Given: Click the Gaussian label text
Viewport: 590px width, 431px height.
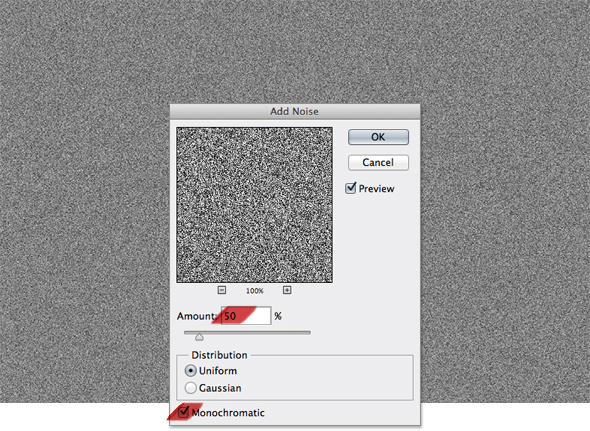Looking at the screenshot, I should (220, 388).
